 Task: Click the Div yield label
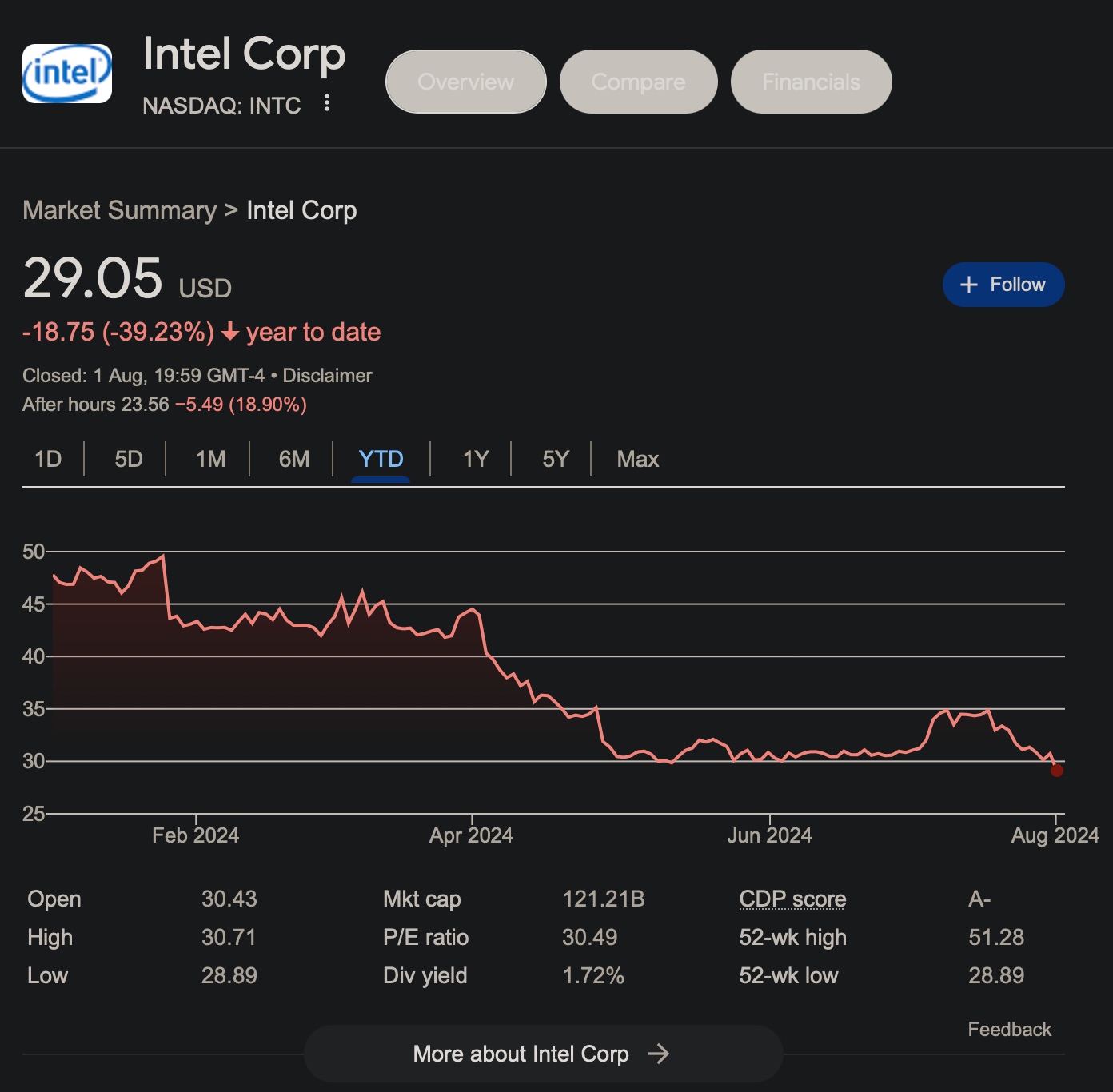pyautogui.click(x=425, y=975)
